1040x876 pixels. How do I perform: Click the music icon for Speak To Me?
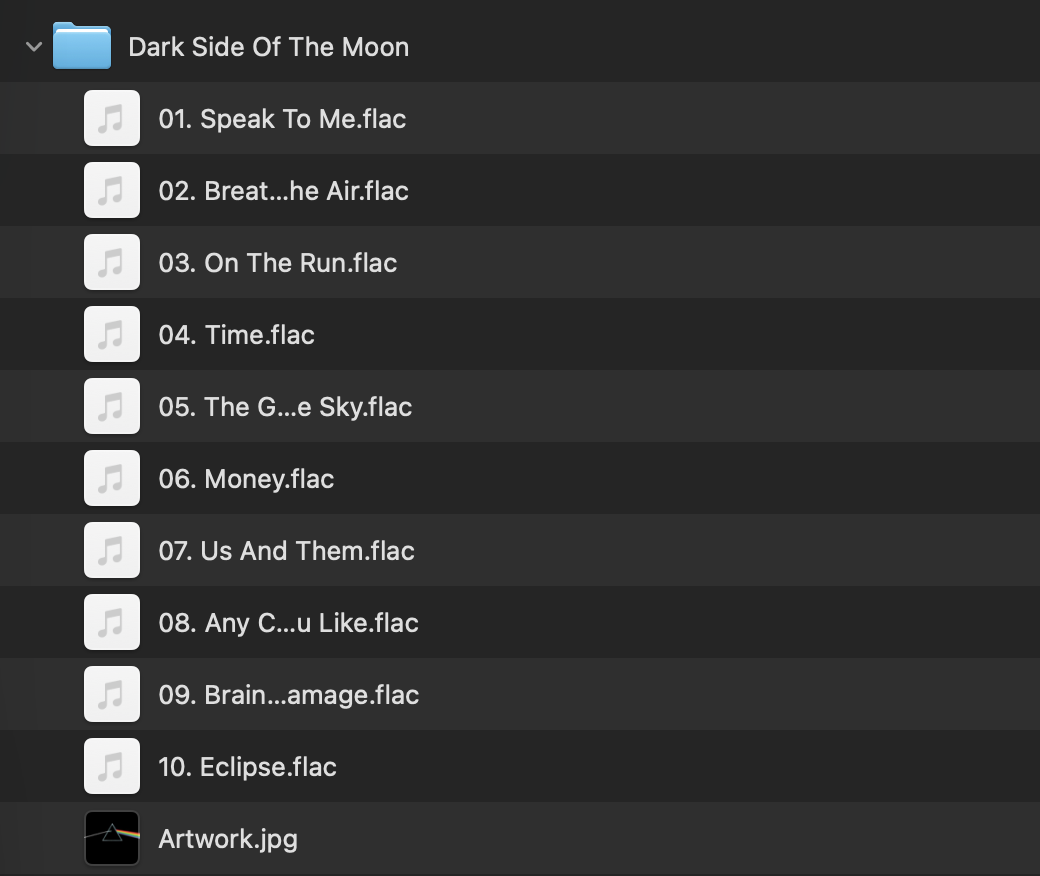point(112,119)
